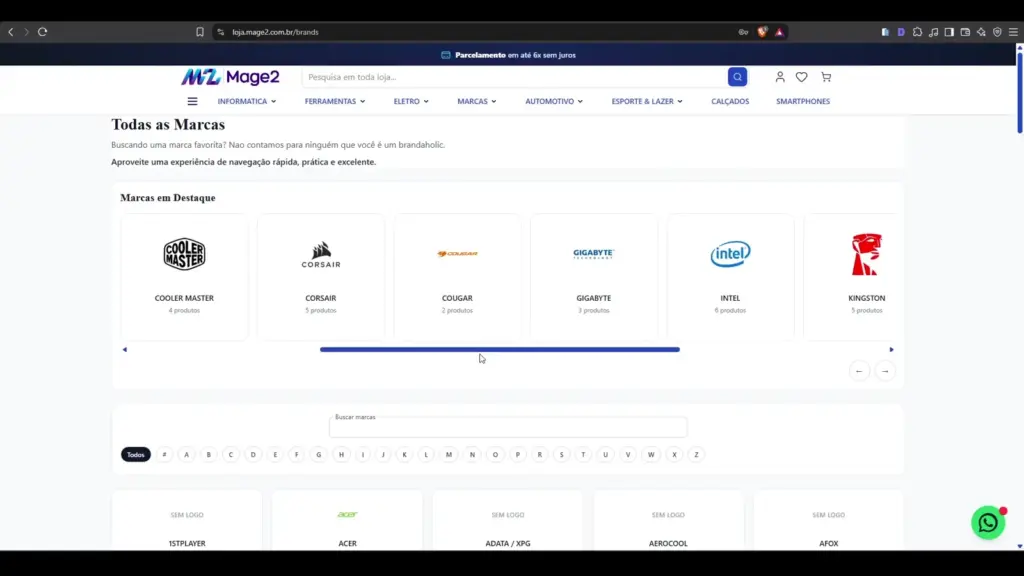Image resolution: width=1024 pixels, height=576 pixels.
Task: Expand the ESPORTE & LAZER menu
Action: pyautogui.click(x=647, y=101)
